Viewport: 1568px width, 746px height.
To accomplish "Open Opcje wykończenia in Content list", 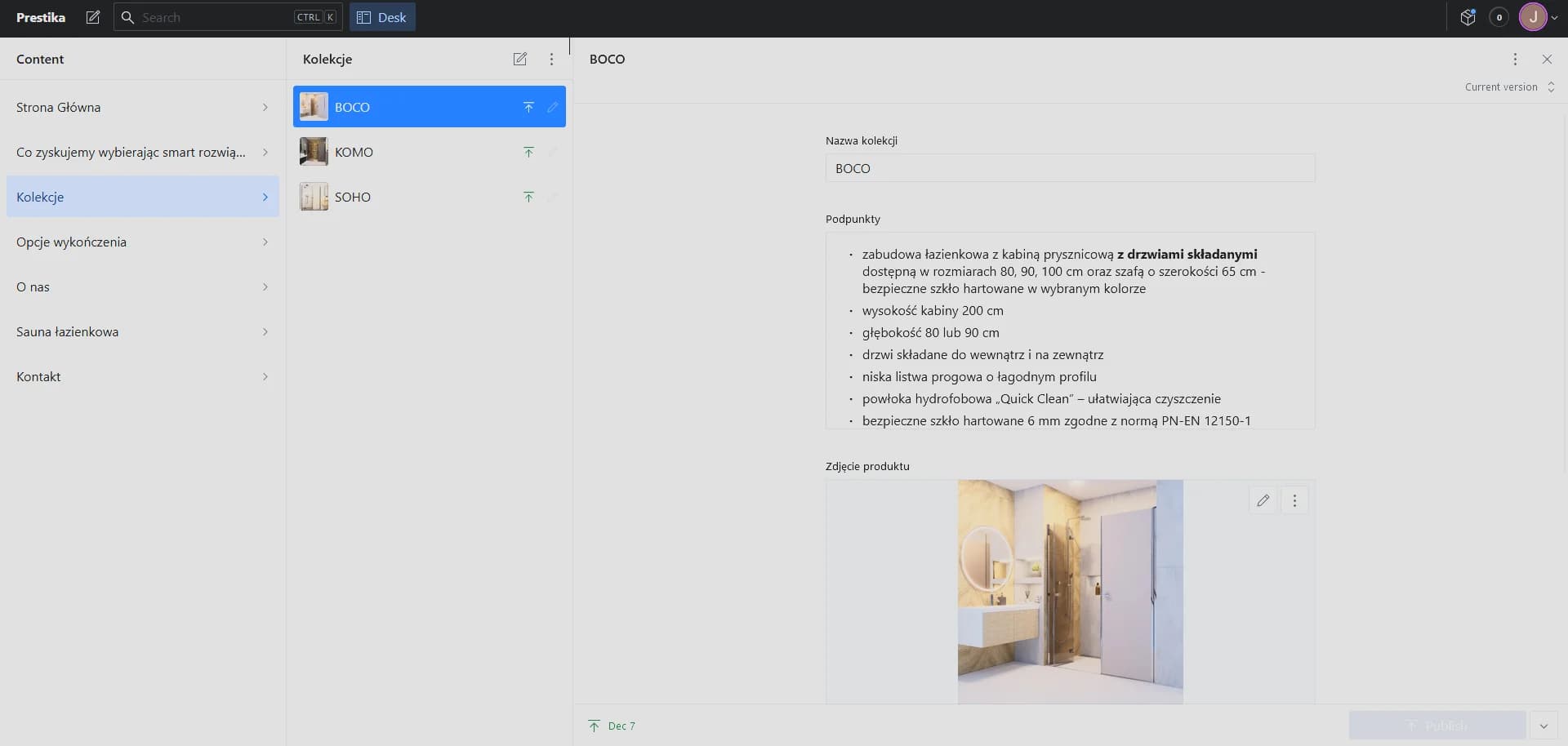I will pos(143,242).
